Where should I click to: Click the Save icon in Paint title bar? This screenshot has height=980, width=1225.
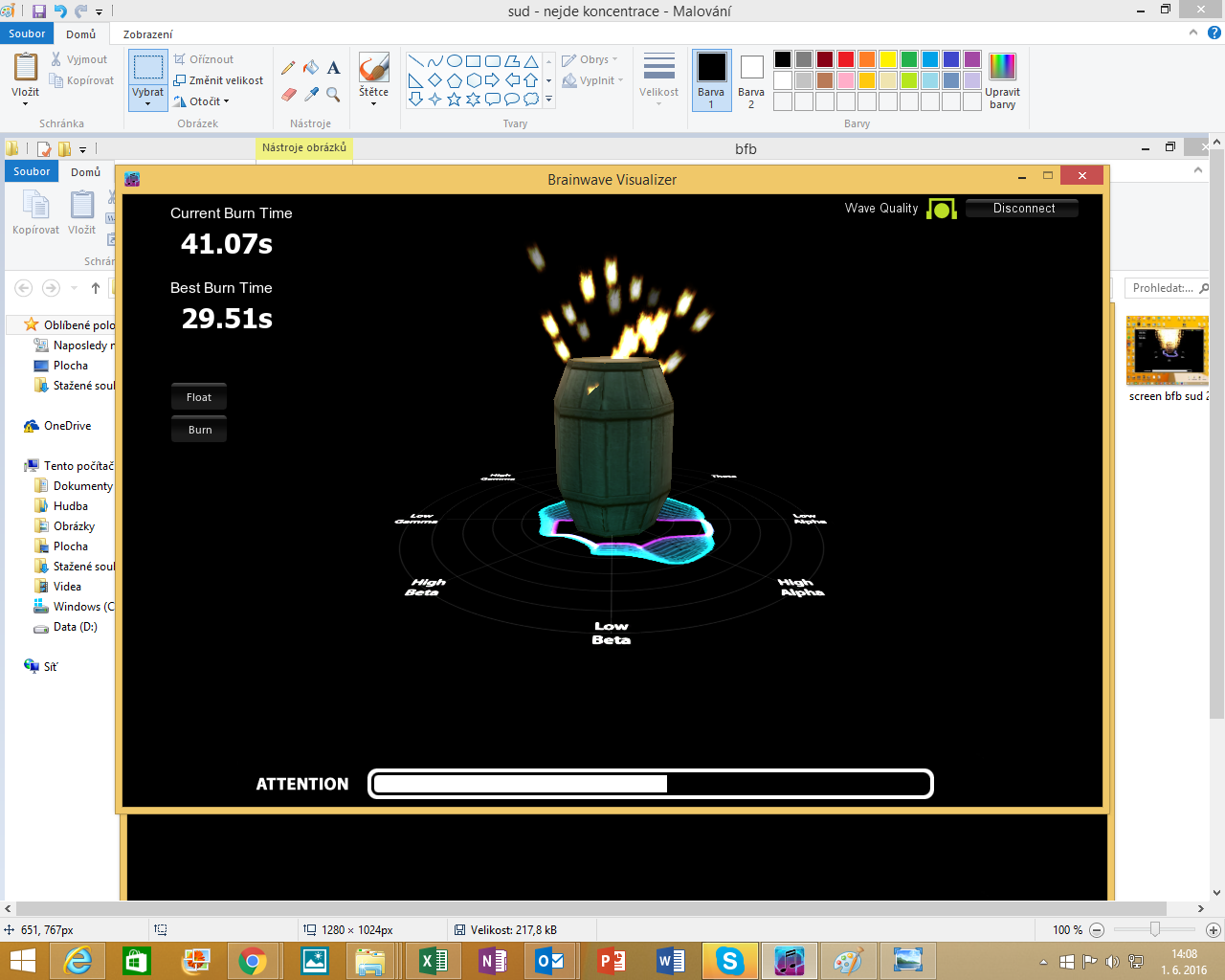click(x=39, y=11)
